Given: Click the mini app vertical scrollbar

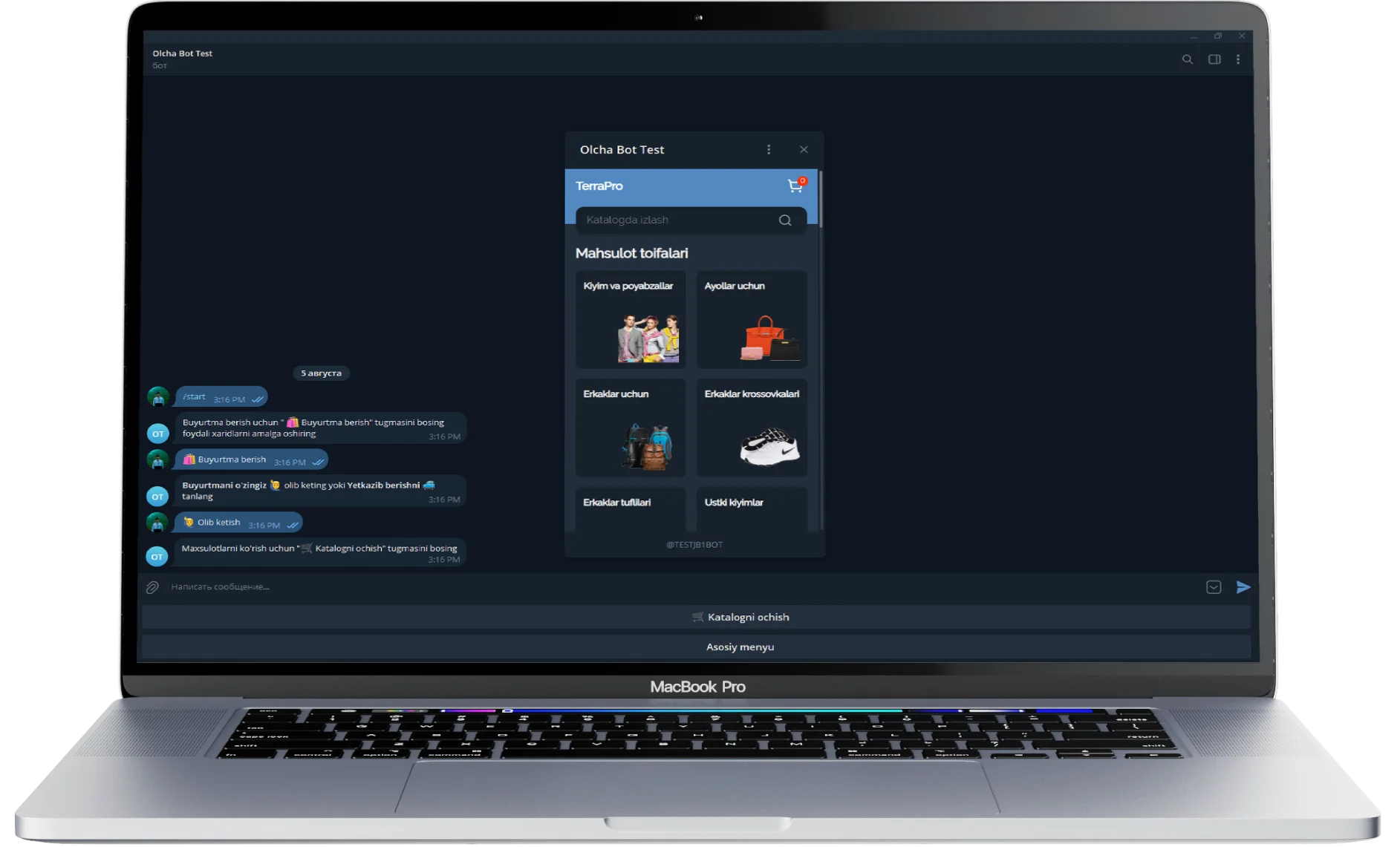Looking at the screenshot, I should coord(821,200).
